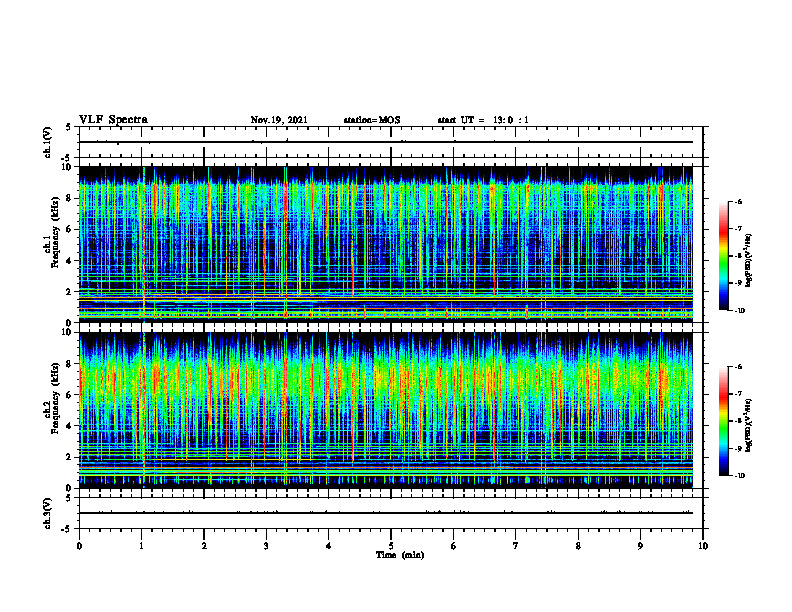The width and height of the screenshot is (792, 612).
Task: Click time axis tick label "7"
Action: [516, 546]
